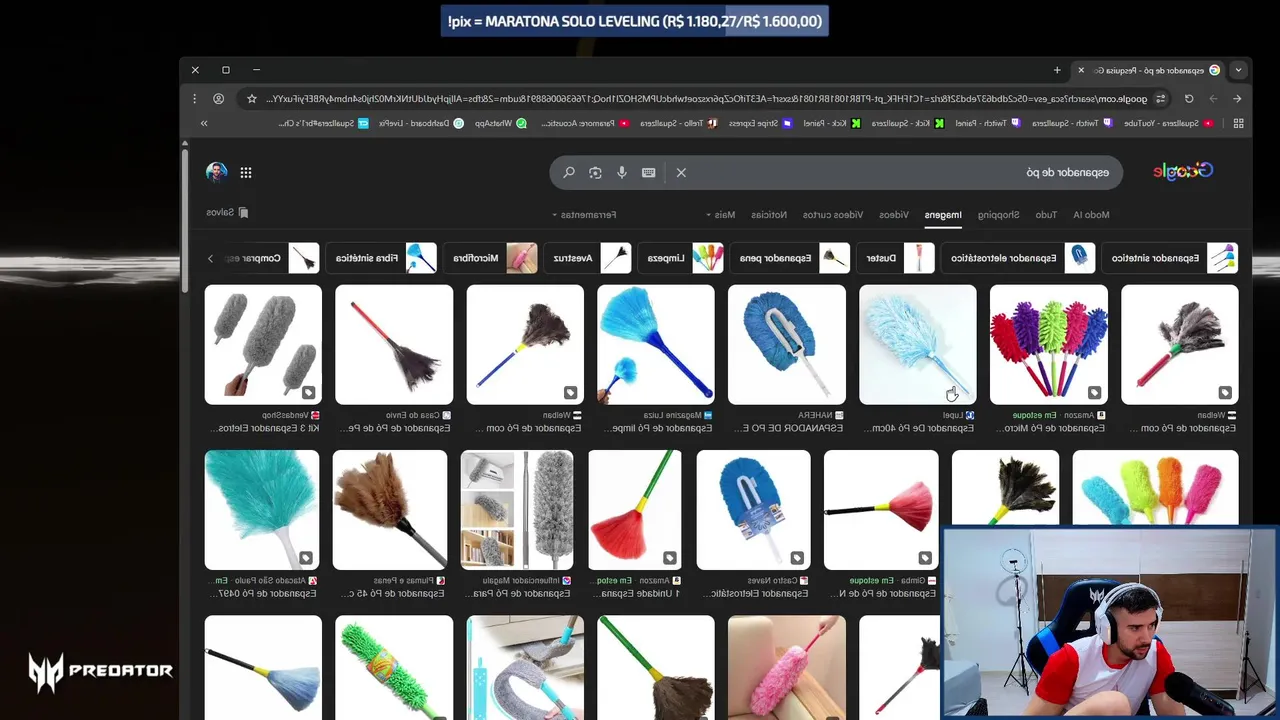Click inside the search box text

[1067, 172]
